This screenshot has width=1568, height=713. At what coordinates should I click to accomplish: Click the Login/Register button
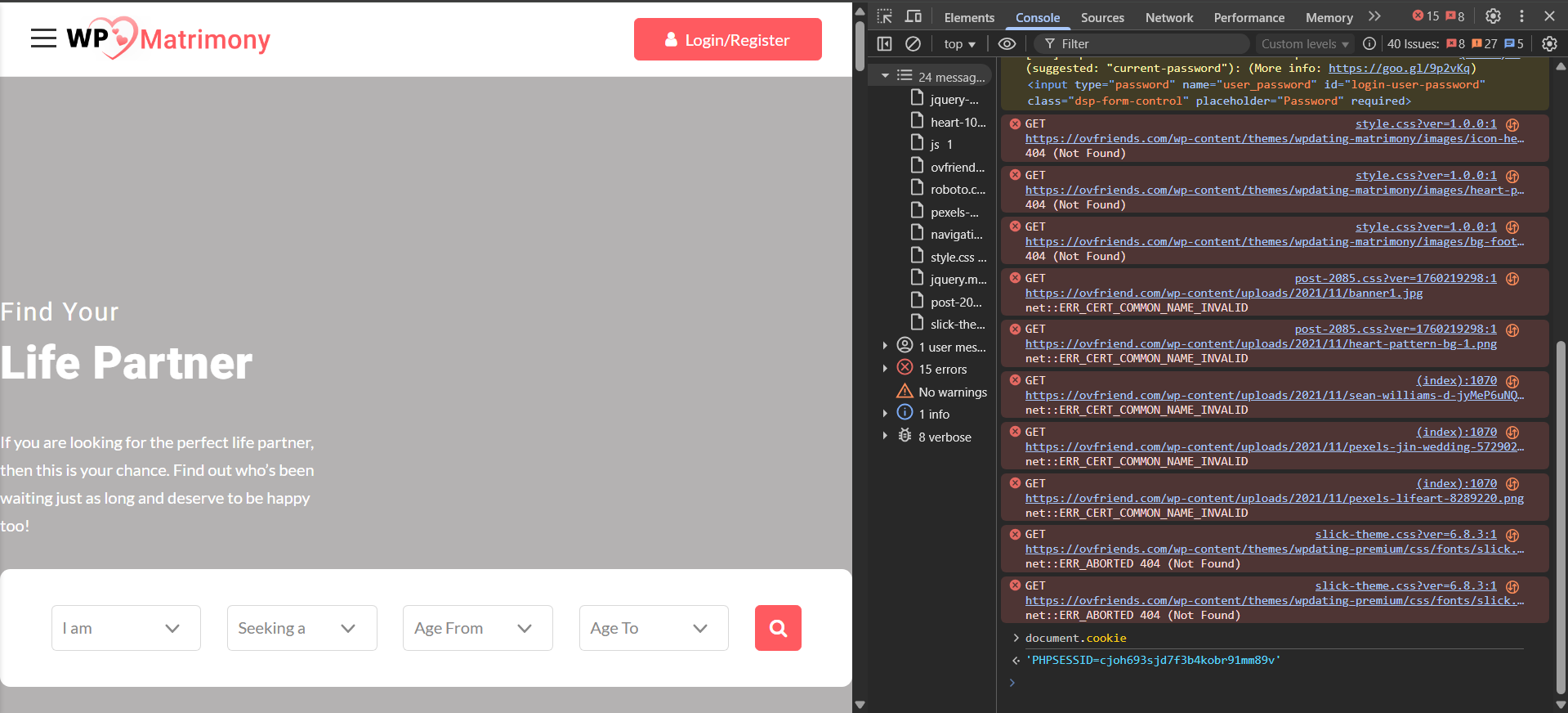coord(727,39)
